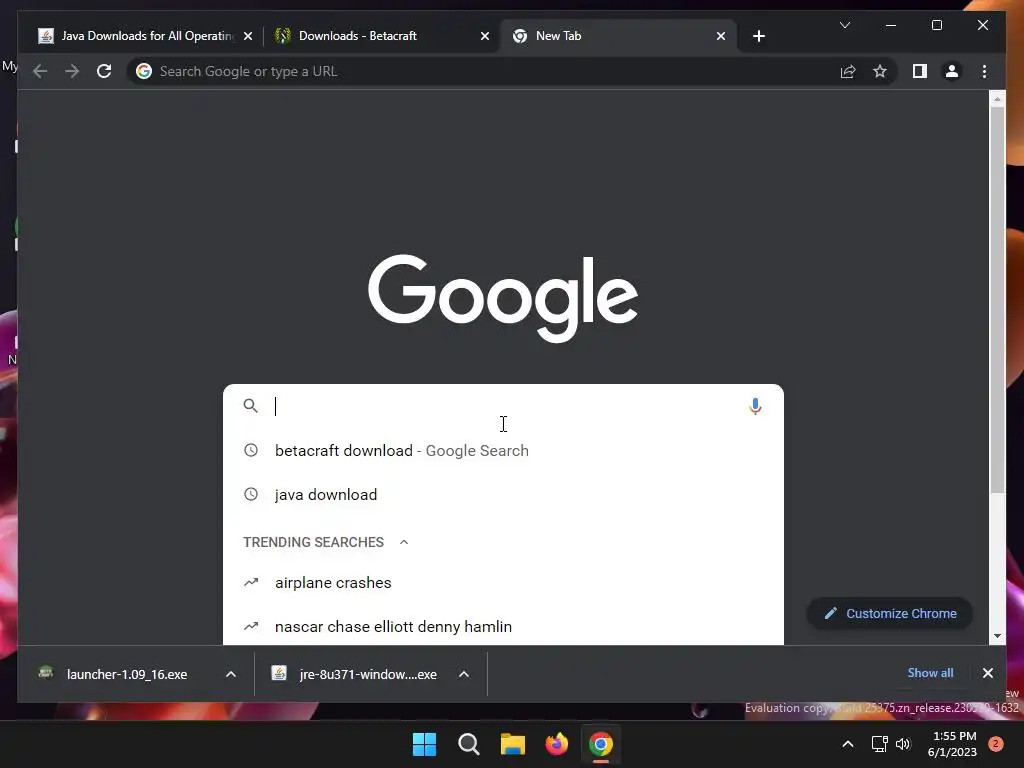Screen dimensions: 1024x768
Task: Open File Explorer from taskbar
Action: (513, 744)
